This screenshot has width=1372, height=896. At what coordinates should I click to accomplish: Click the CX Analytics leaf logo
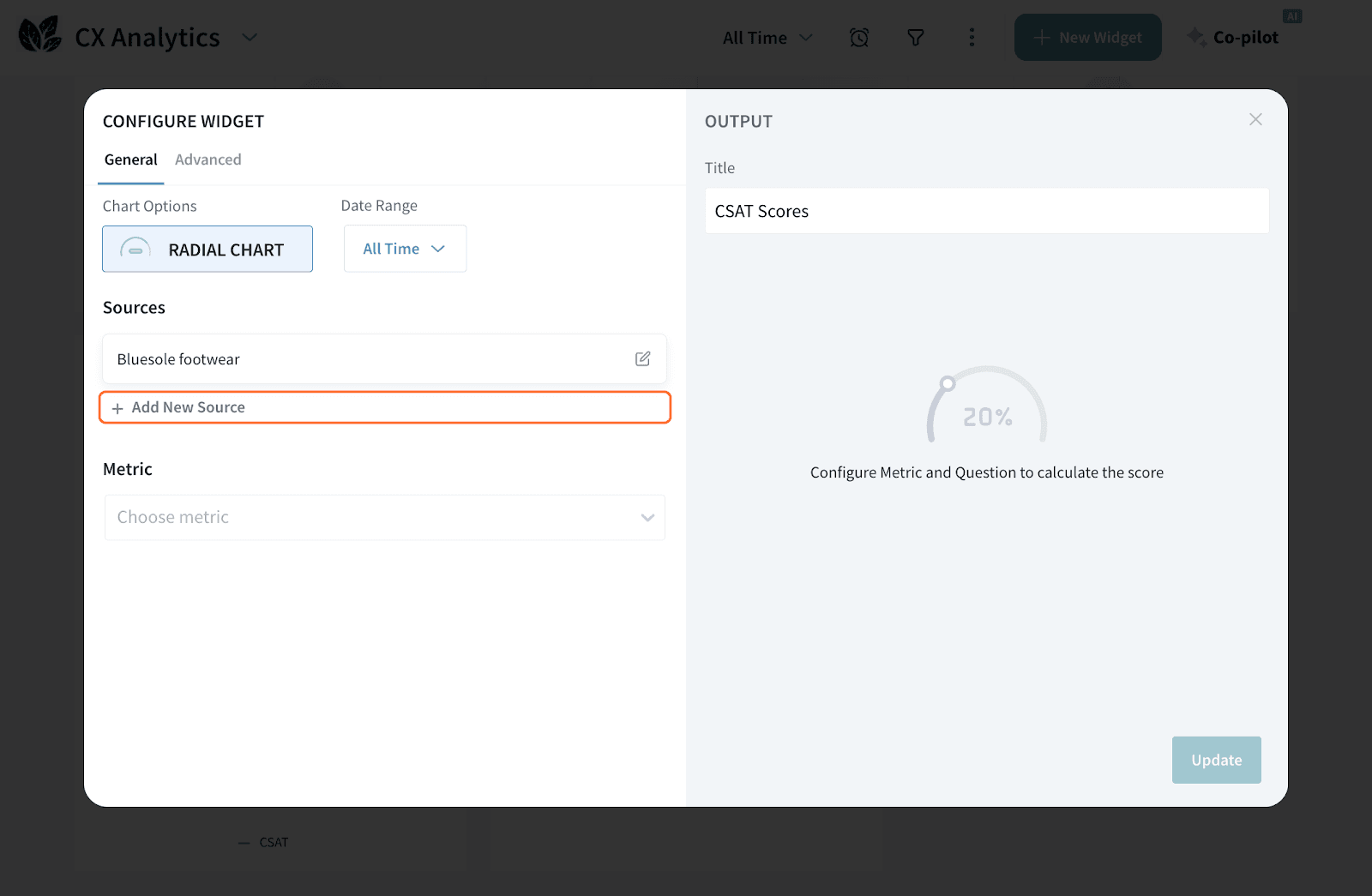(x=40, y=34)
